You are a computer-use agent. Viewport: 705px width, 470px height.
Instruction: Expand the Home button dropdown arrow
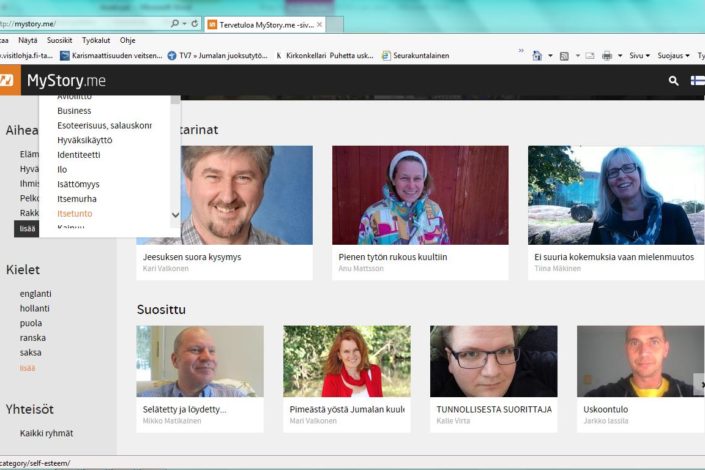550,56
